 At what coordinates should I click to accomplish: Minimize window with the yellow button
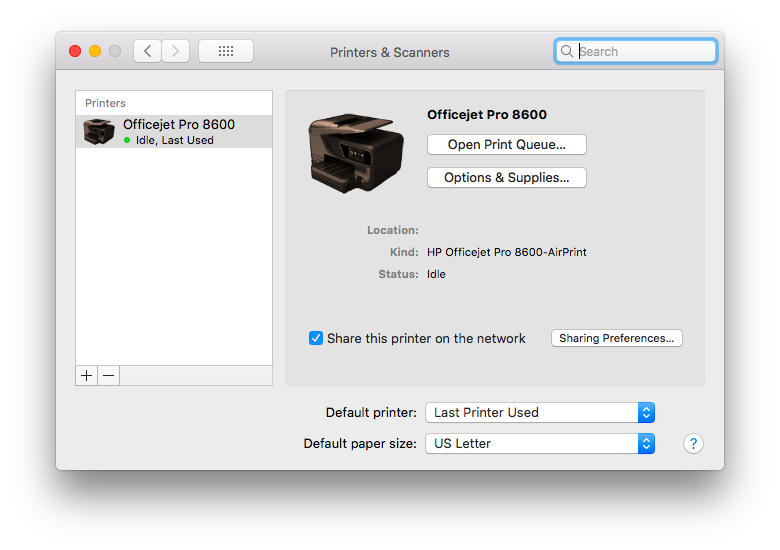click(x=95, y=51)
